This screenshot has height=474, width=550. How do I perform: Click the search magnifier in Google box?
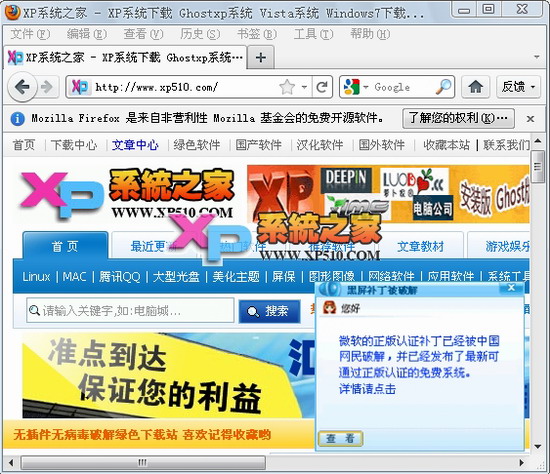pos(443,86)
